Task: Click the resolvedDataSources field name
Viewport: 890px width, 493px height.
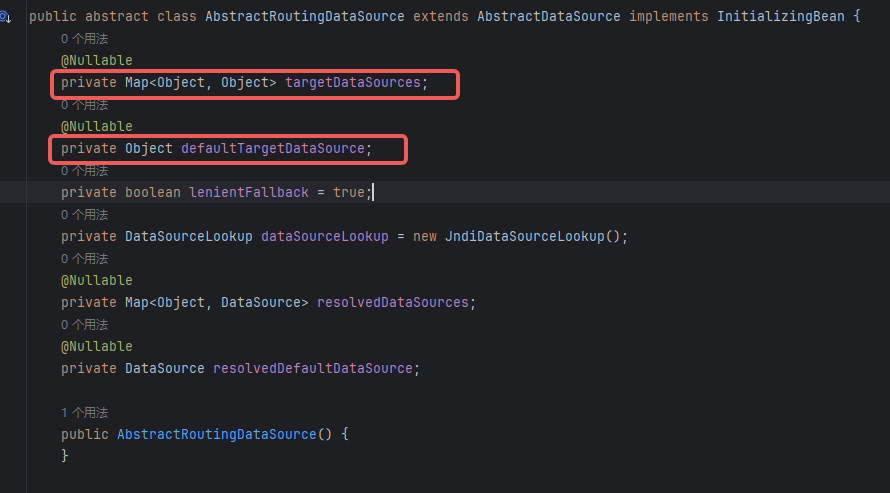Action: (x=392, y=302)
